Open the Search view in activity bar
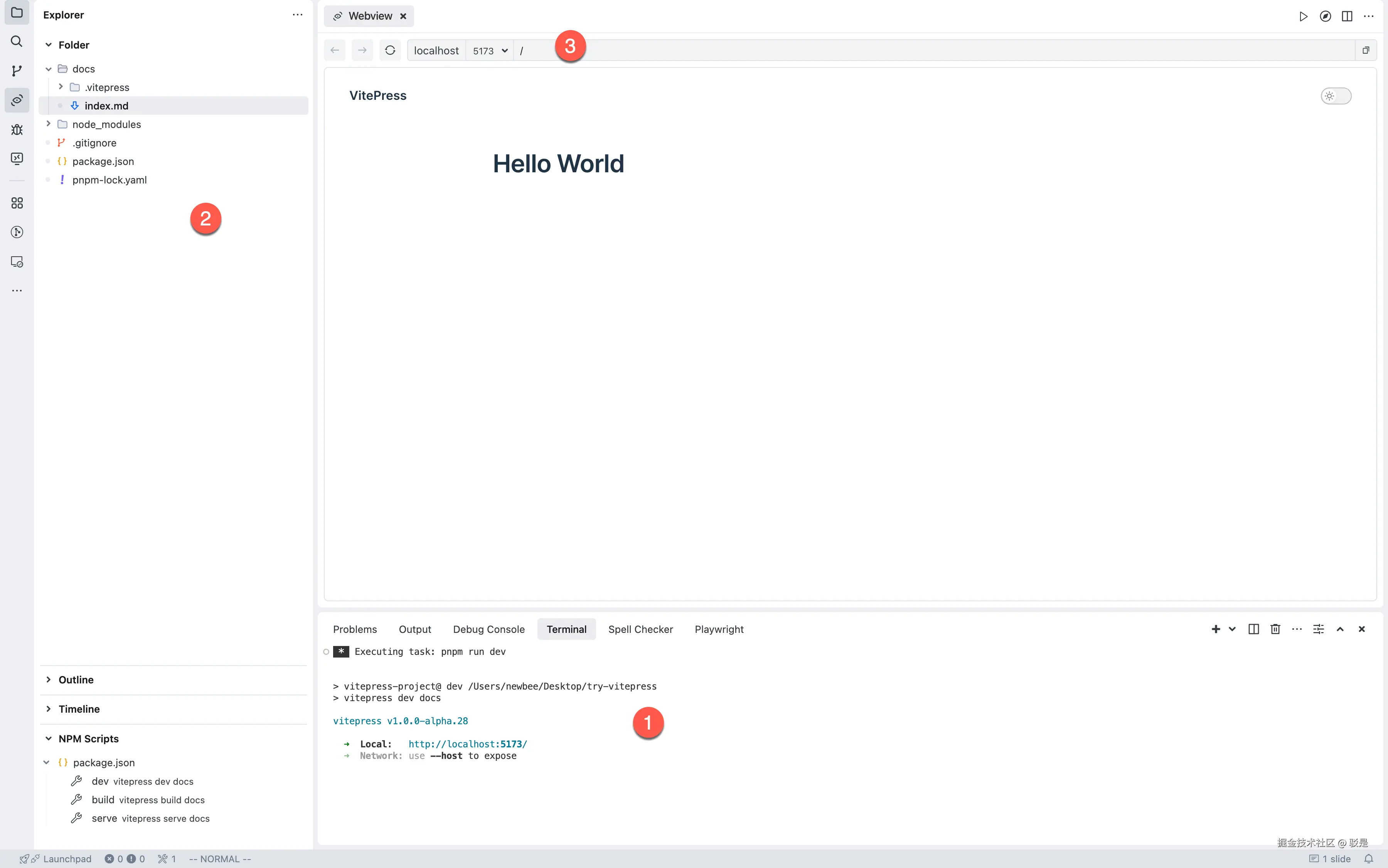Viewport: 1388px width, 868px height. click(17, 41)
